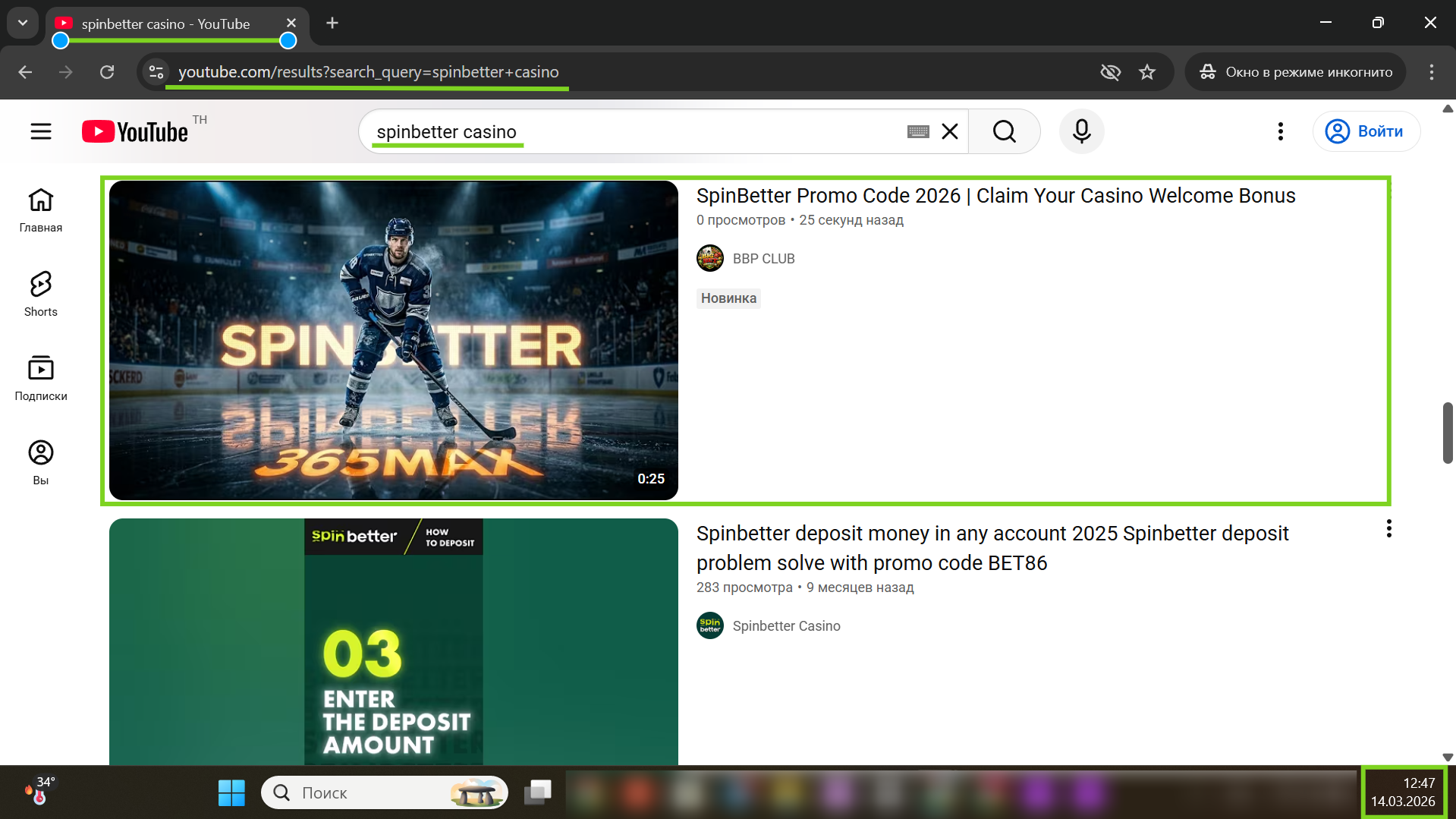This screenshot has height=819, width=1456.
Task: Toggle third-party cookie blocking eye icon
Action: [1110, 72]
